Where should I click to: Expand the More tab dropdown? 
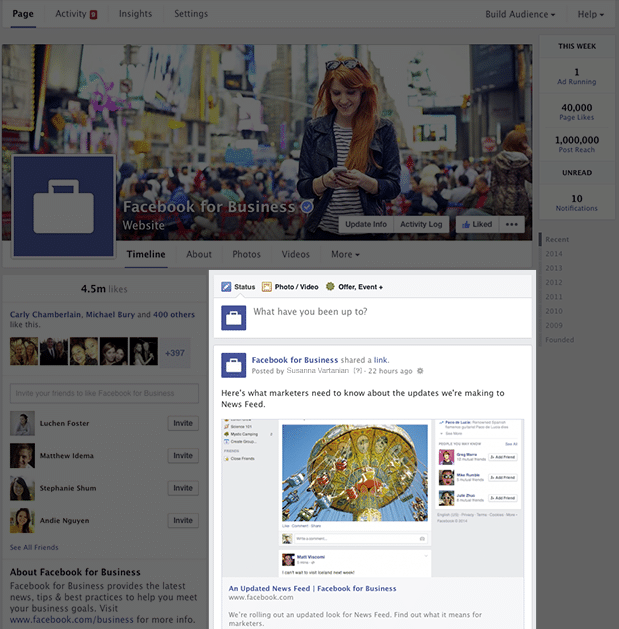[346, 255]
